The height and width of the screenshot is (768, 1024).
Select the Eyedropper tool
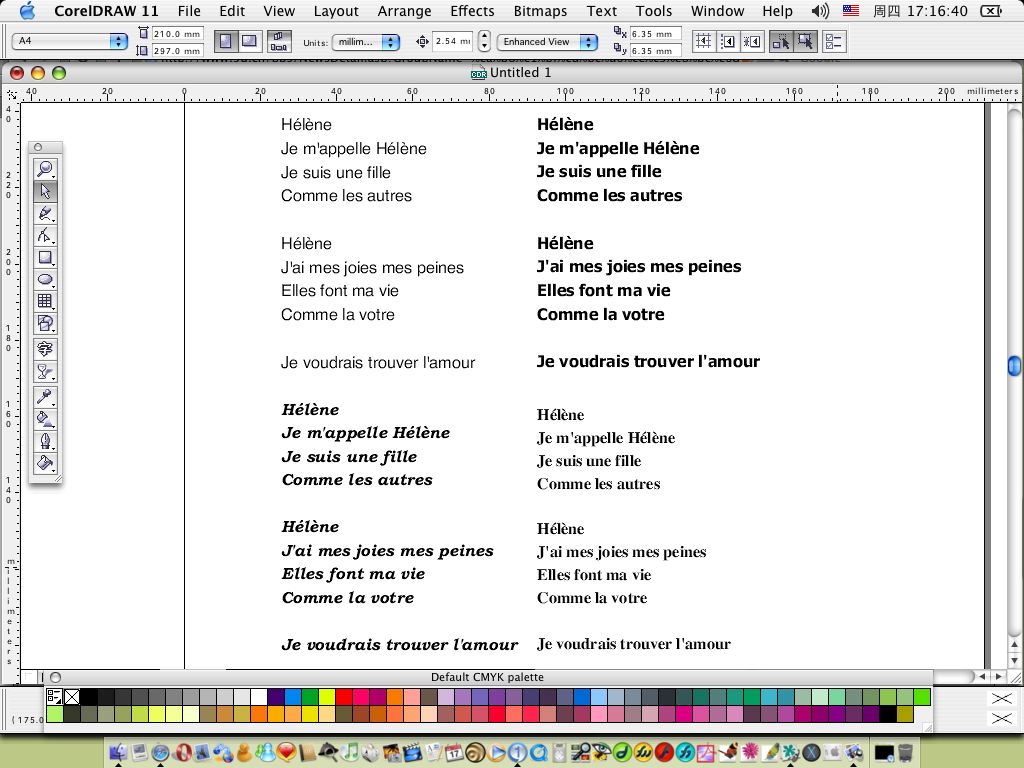[45, 396]
